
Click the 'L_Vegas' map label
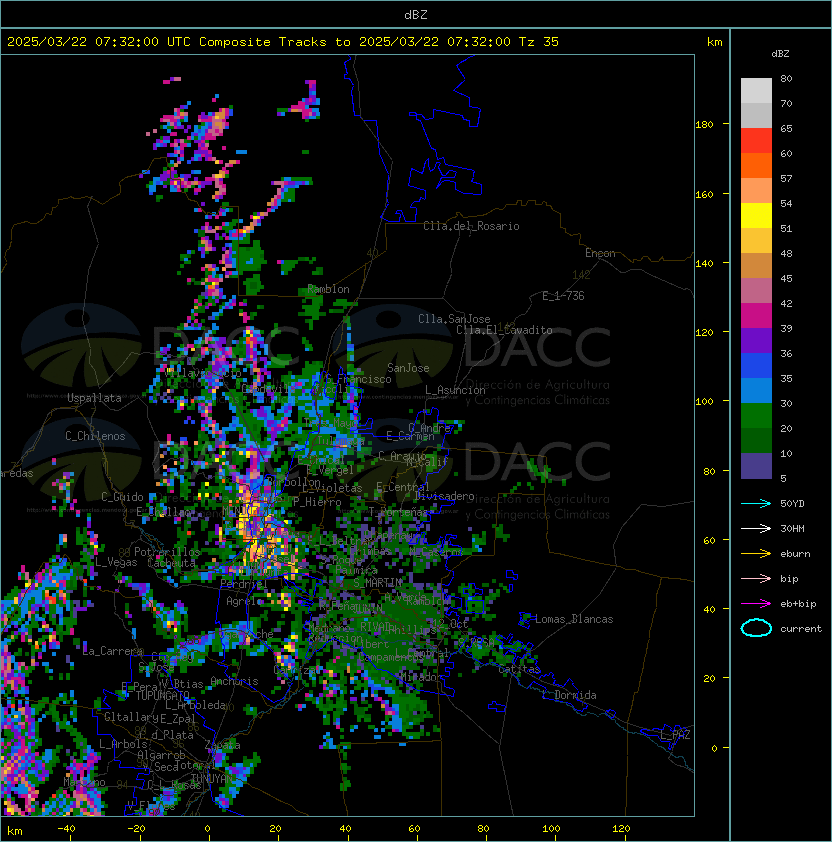(x=116, y=562)
